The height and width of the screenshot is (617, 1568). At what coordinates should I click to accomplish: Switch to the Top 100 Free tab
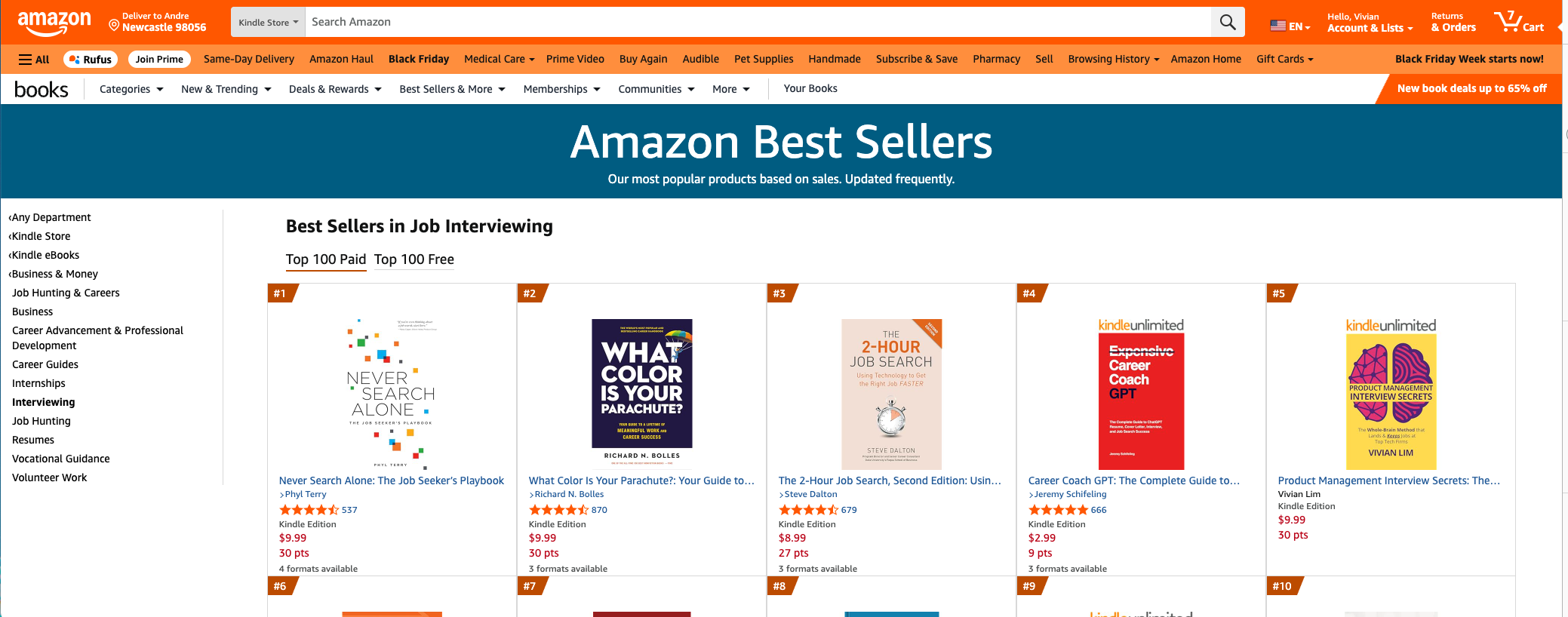click(414, 259)
